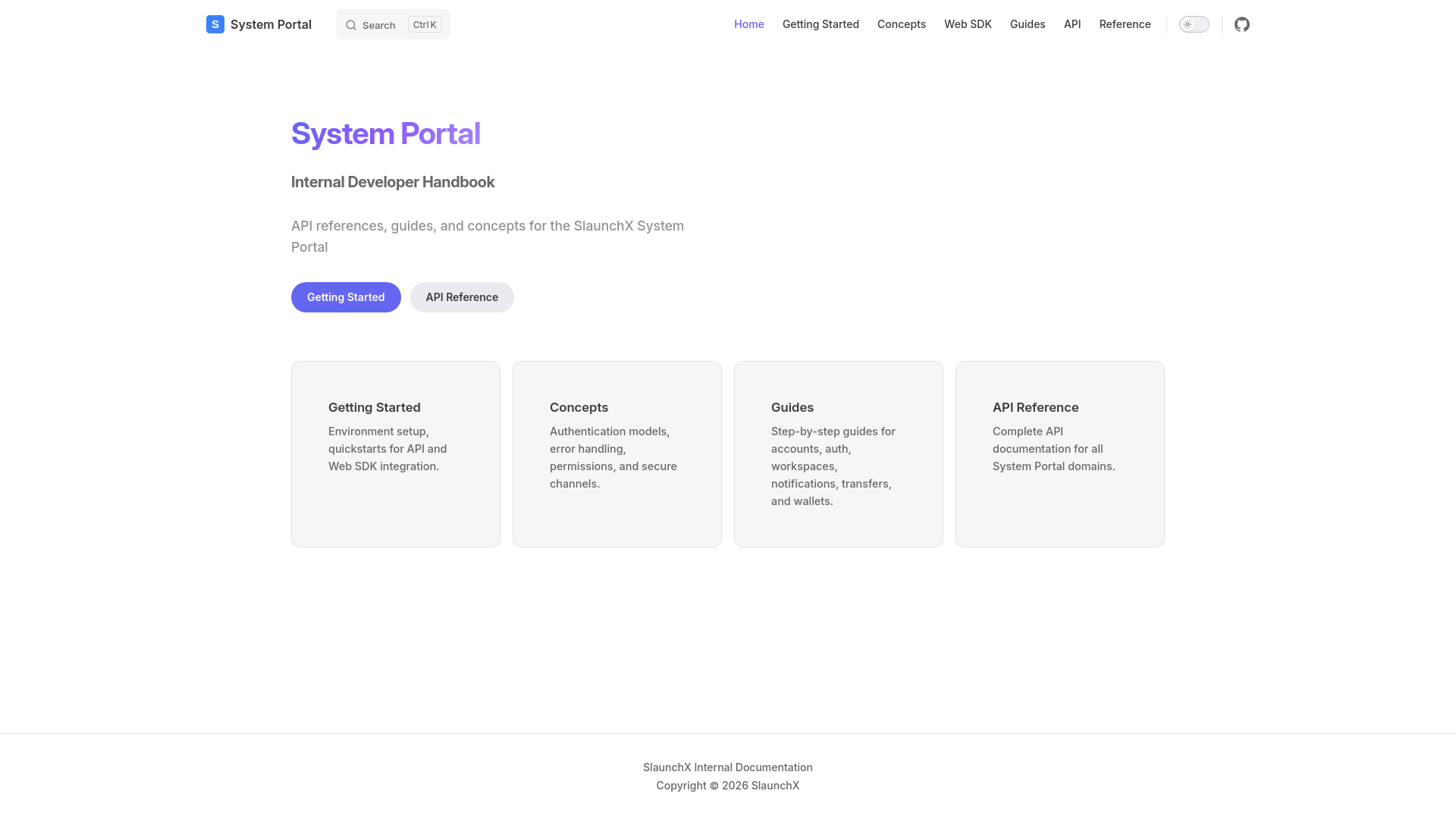Click the API references tagline paragraph
Image resolution: width=1456 pixels, height=819 pixels.
pos(488,237)
